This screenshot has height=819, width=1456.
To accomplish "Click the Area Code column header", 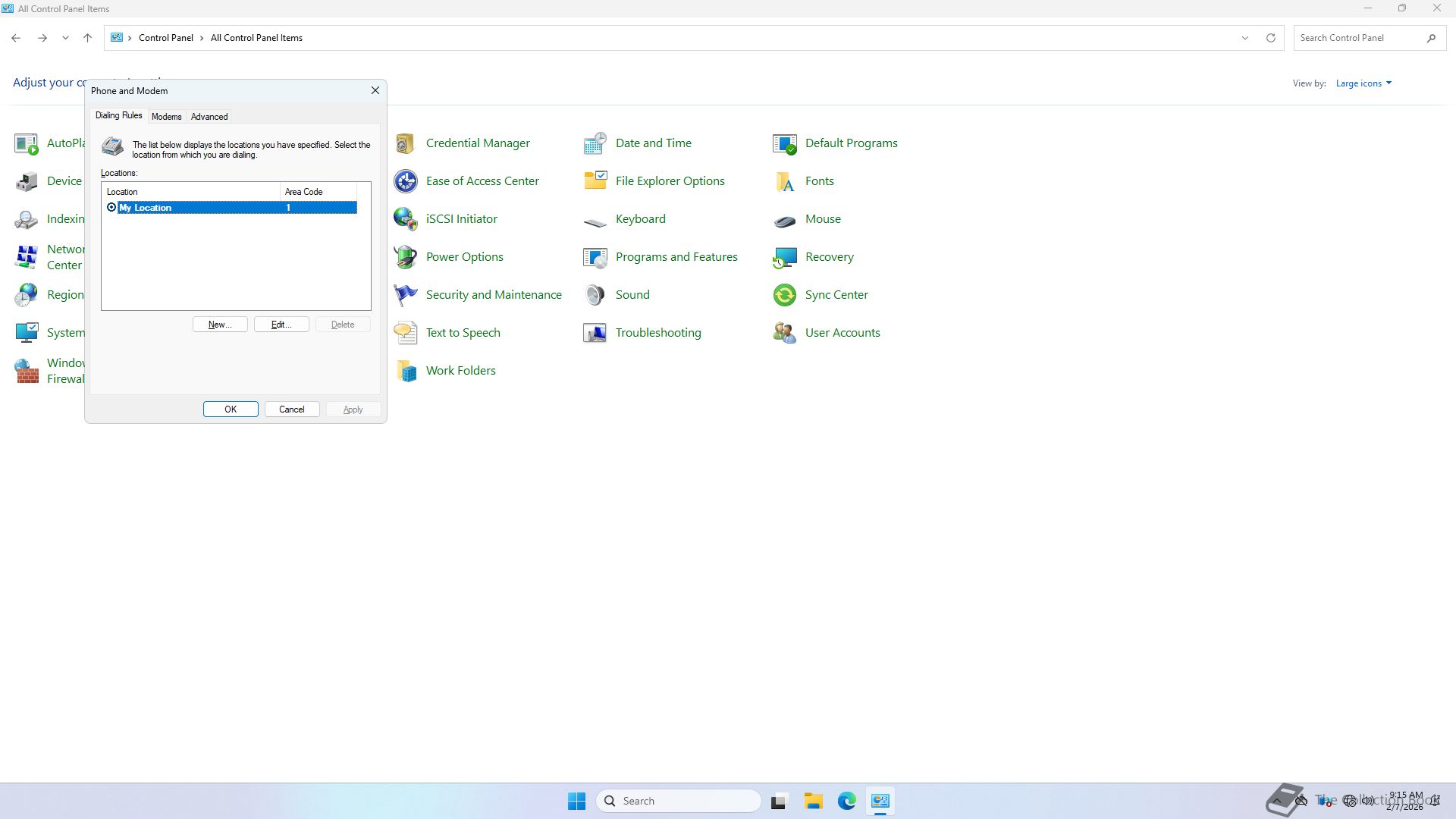I will click(x=318, y=192).
